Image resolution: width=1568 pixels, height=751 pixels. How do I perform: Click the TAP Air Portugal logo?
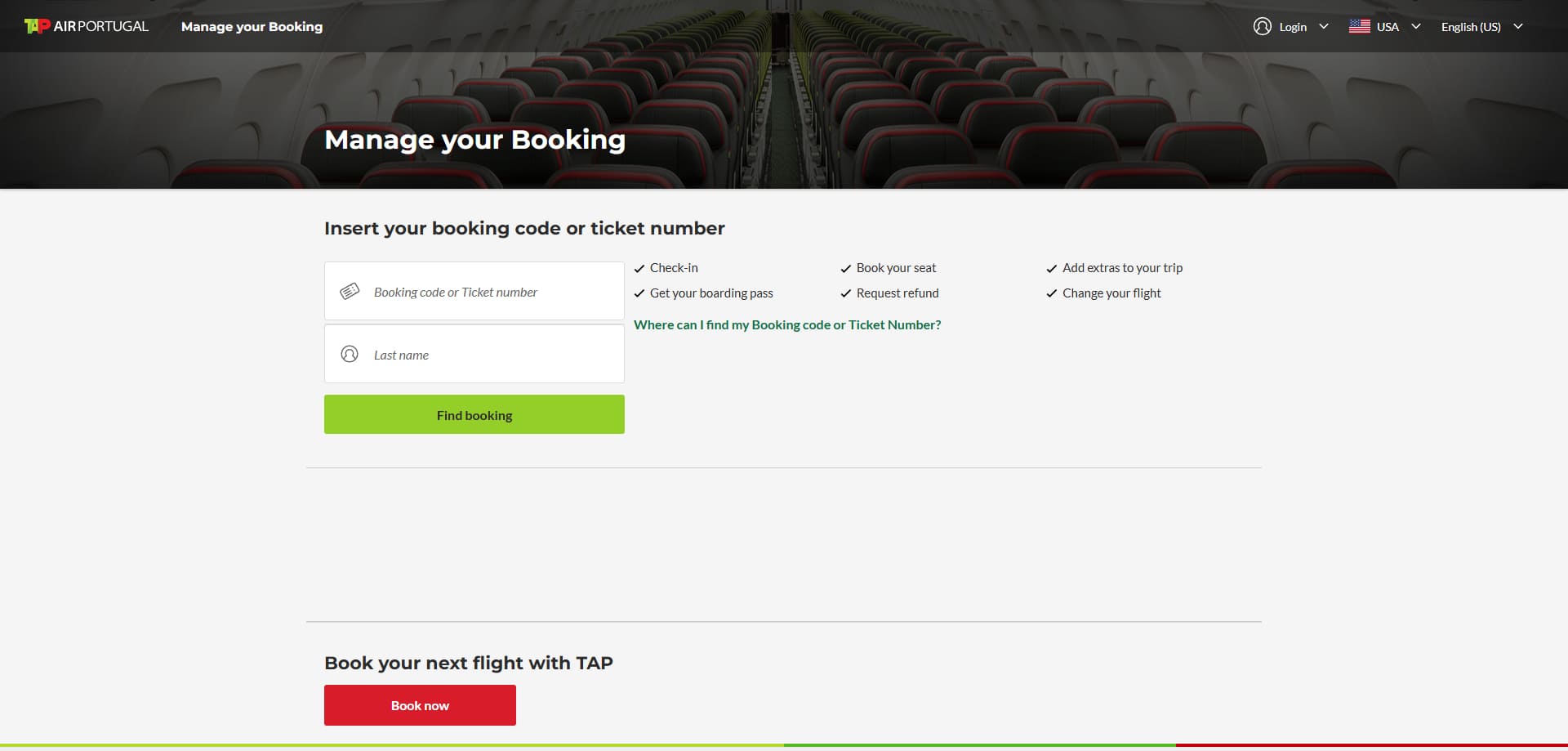pyautogui.click(x=87, y=26)
